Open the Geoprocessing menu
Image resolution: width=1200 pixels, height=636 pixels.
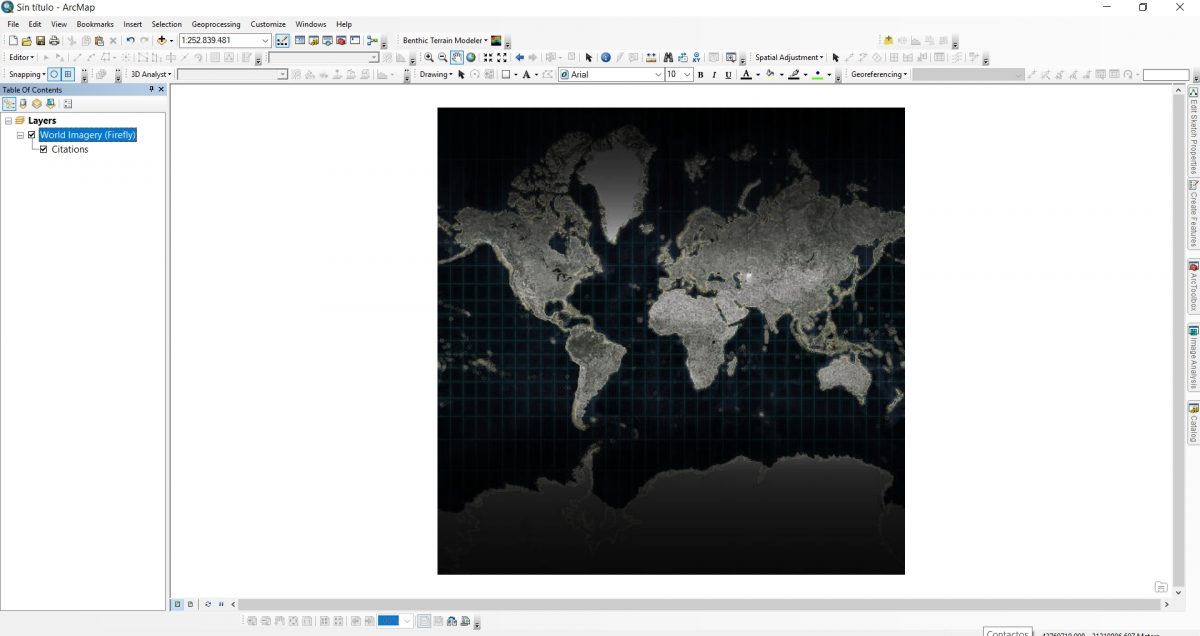(x=216, y=23)
